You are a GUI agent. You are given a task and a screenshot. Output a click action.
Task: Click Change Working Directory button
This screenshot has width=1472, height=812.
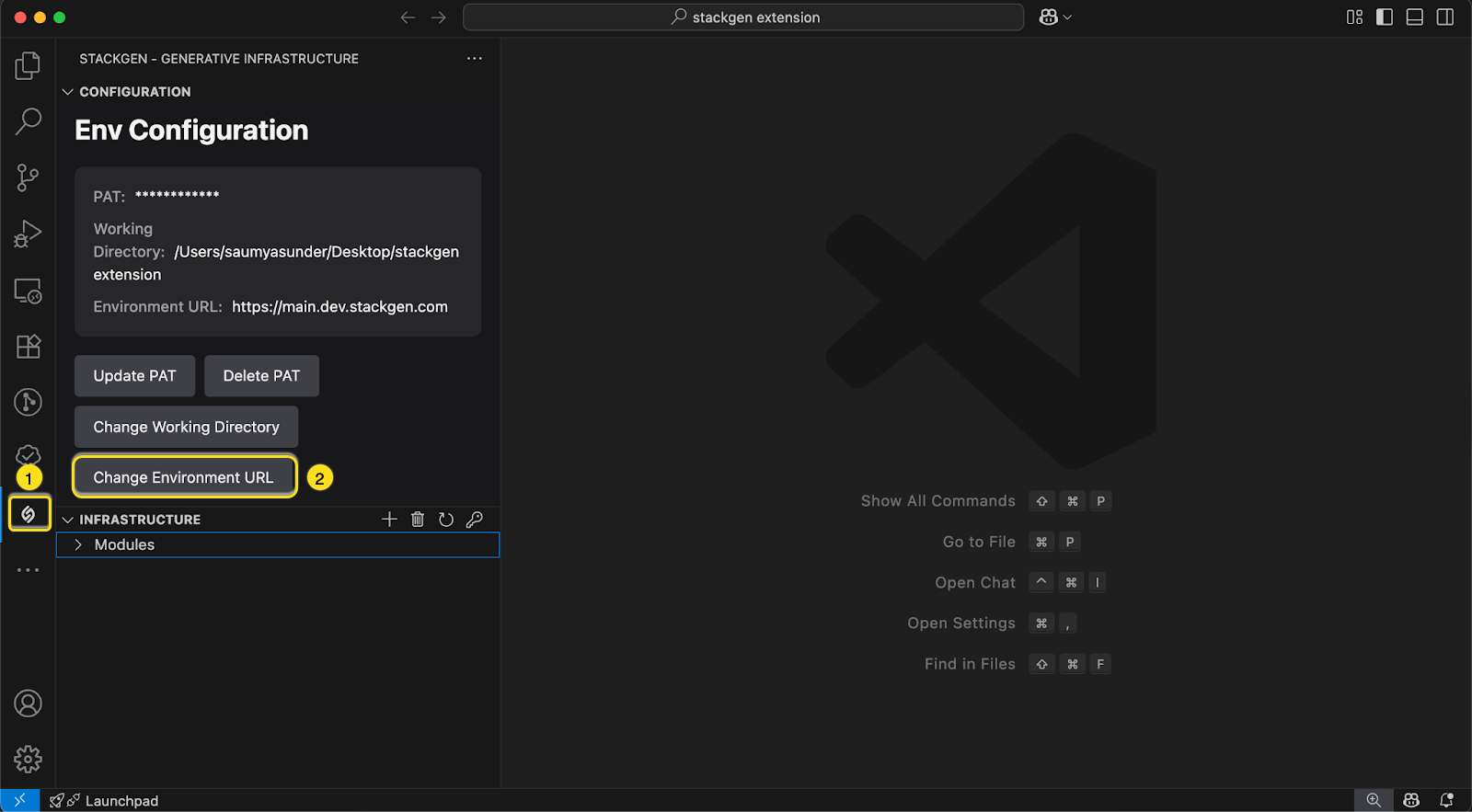coord(186,427)
